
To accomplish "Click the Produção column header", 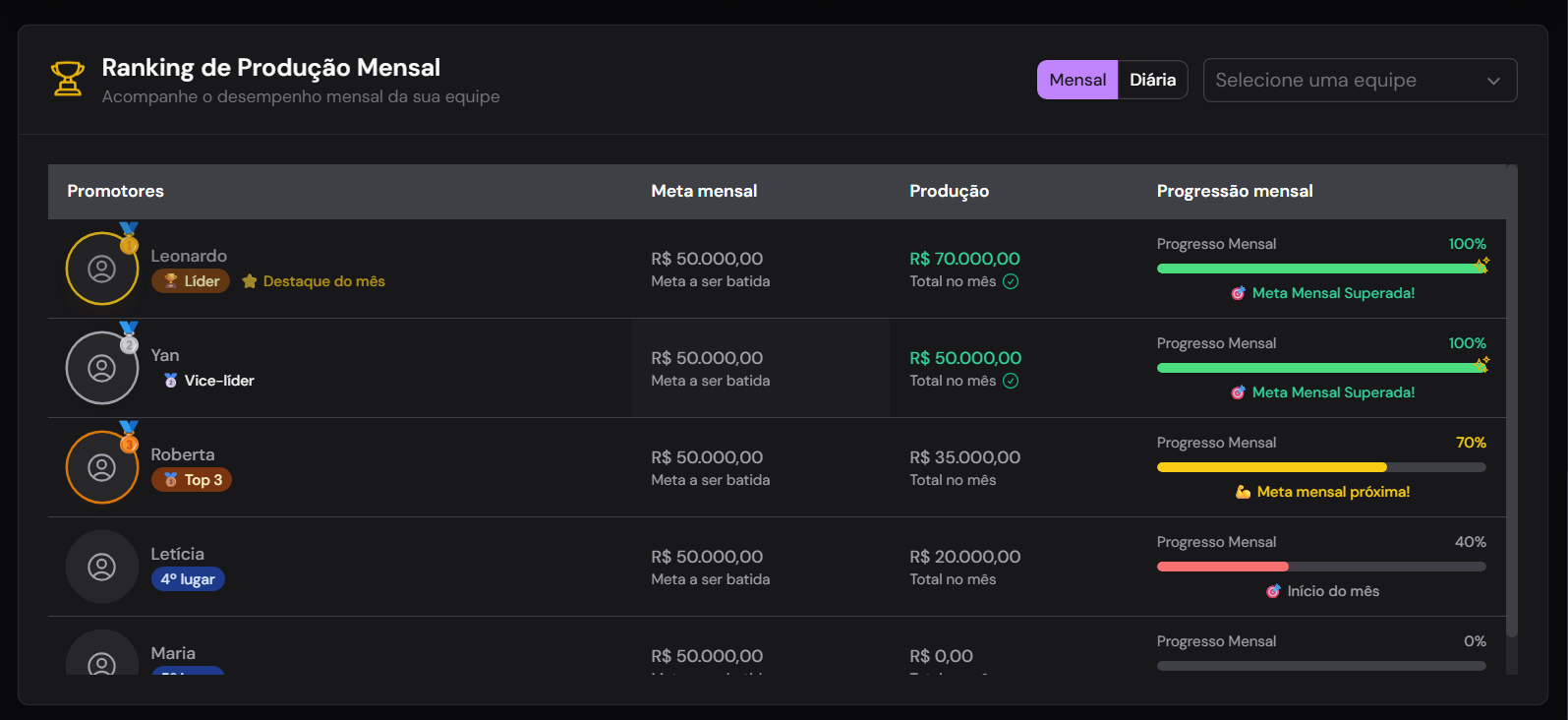I will click(949, 191).
